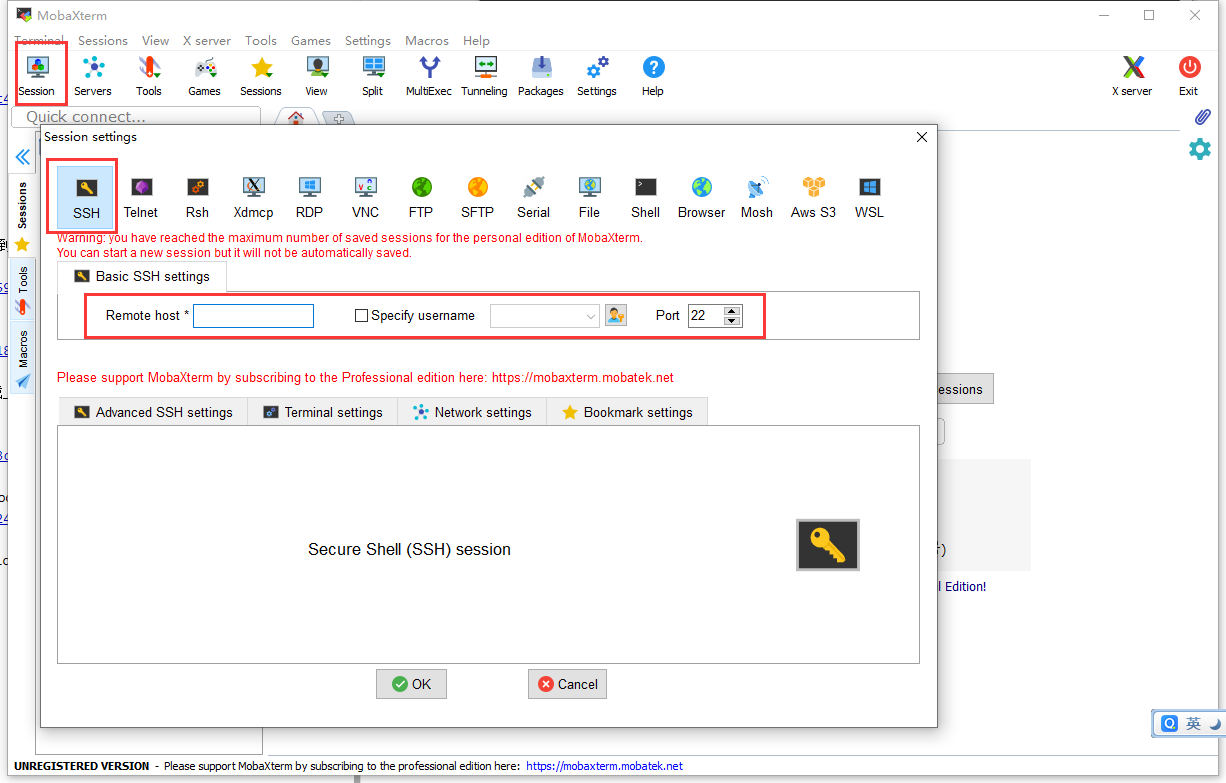Click the user credentials manager icon
Screen dimensions: 1226x783
[616, 315]
